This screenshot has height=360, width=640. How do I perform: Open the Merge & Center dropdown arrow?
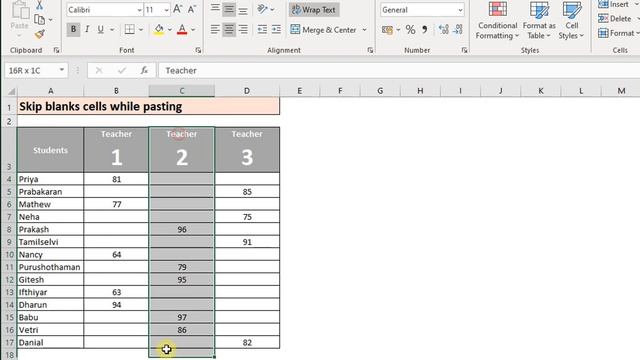coord(364,30)
